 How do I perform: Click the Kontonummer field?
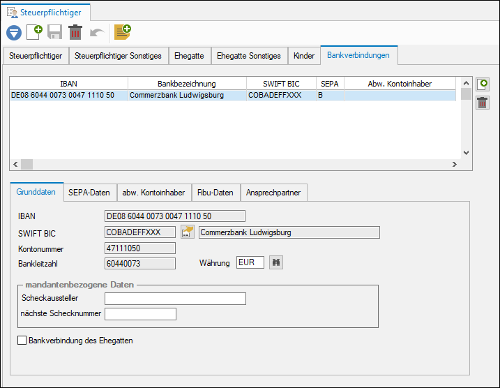coord(140,248)
